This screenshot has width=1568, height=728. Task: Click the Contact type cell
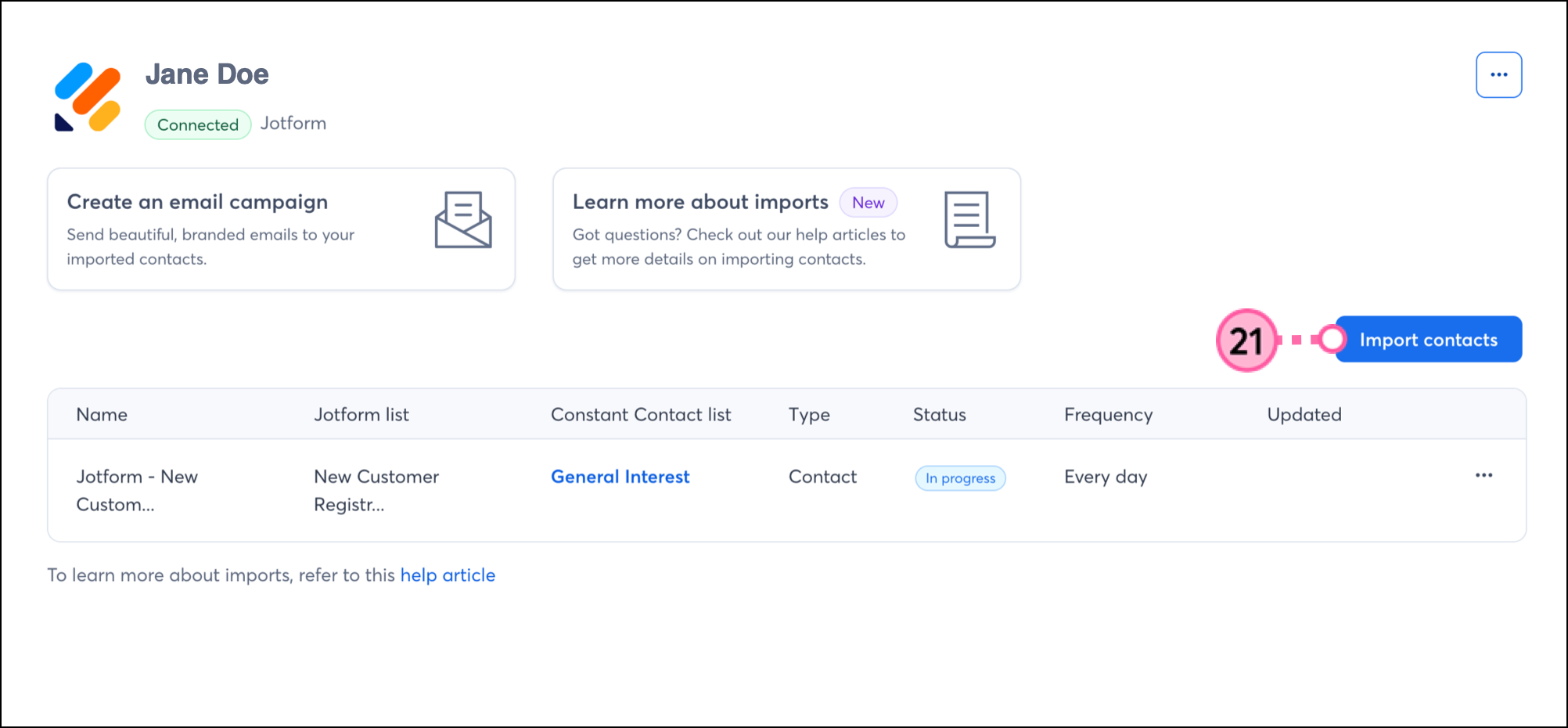tap(822, 477)
